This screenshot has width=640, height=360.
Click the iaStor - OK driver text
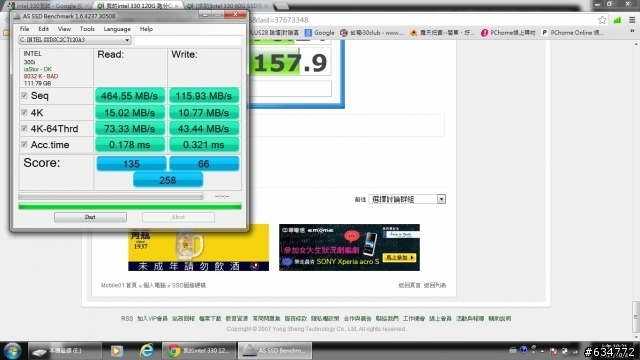[38, 69]
